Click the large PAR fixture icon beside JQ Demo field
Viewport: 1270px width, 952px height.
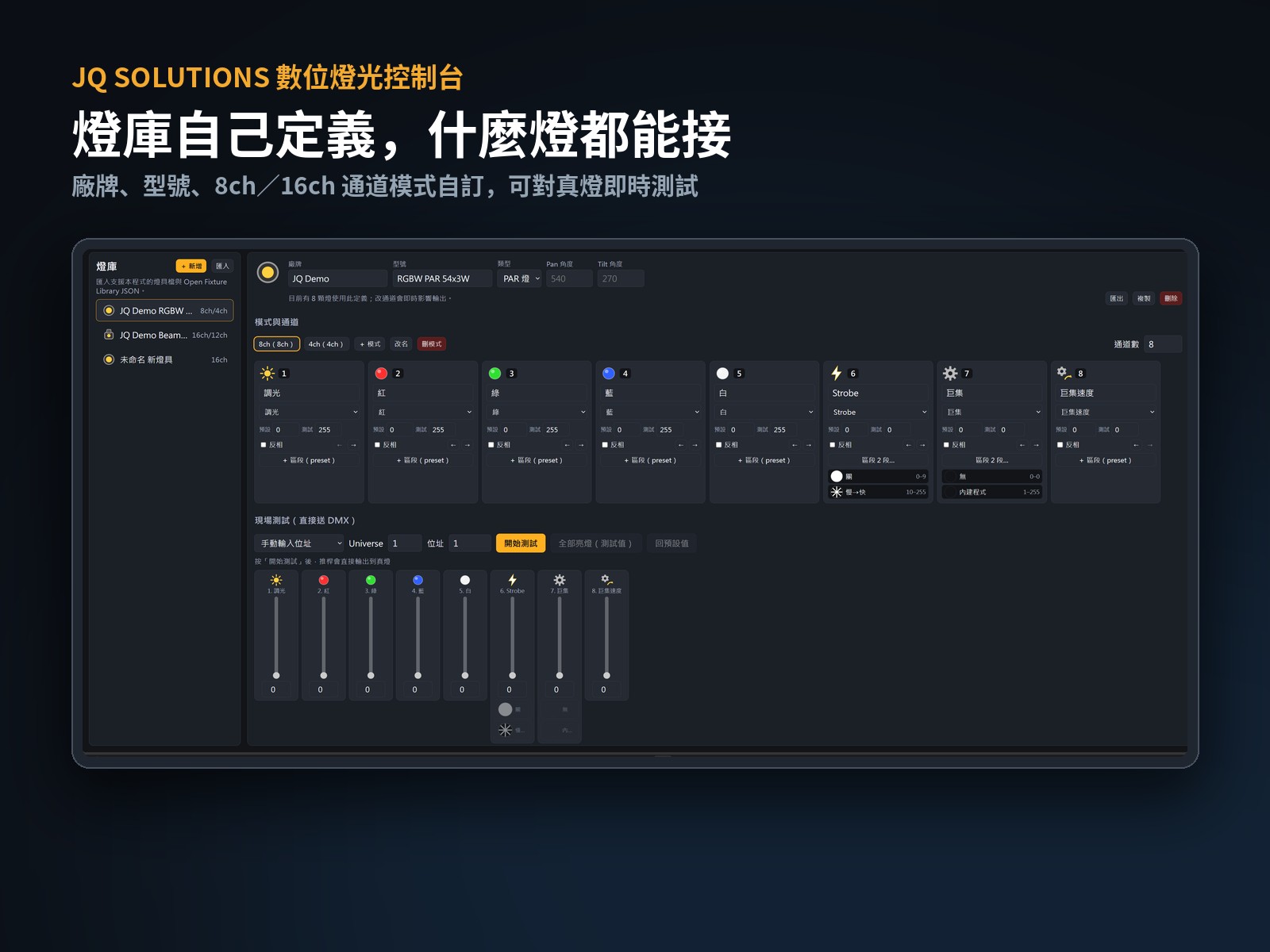(x=268, y=273)
